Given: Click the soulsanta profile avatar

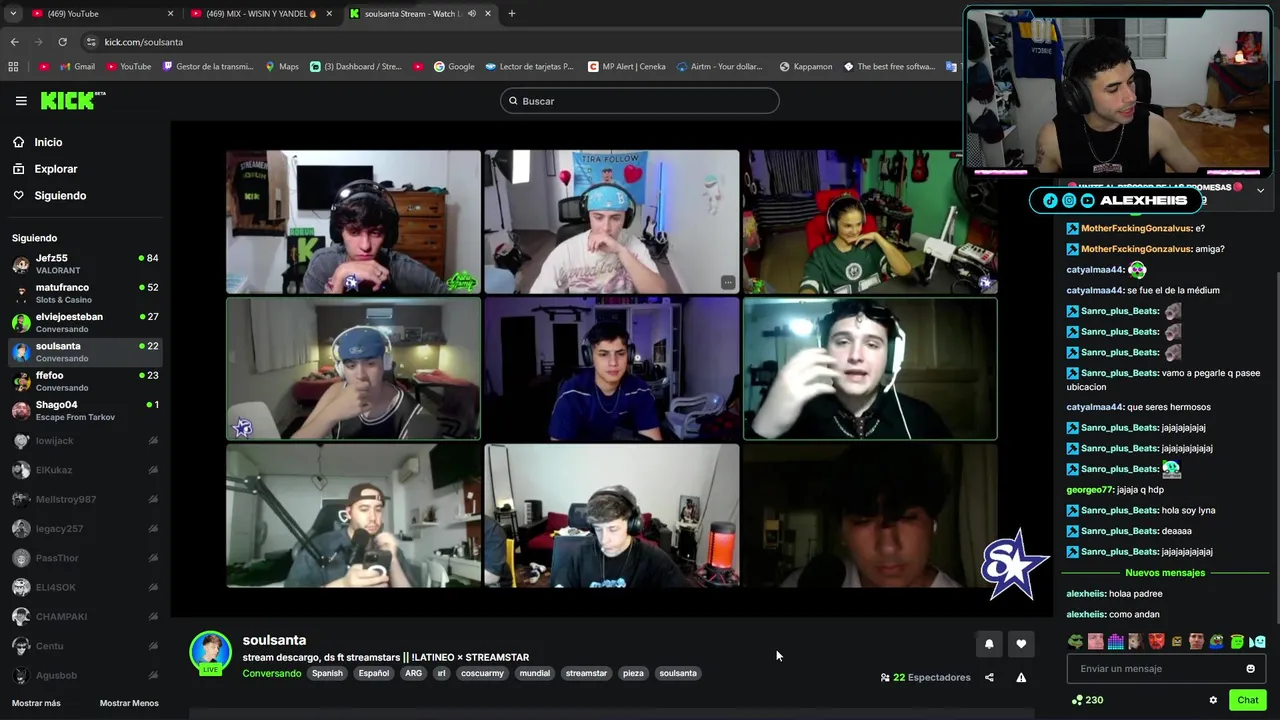Looking at the screenshot, I should pos(210,652).
